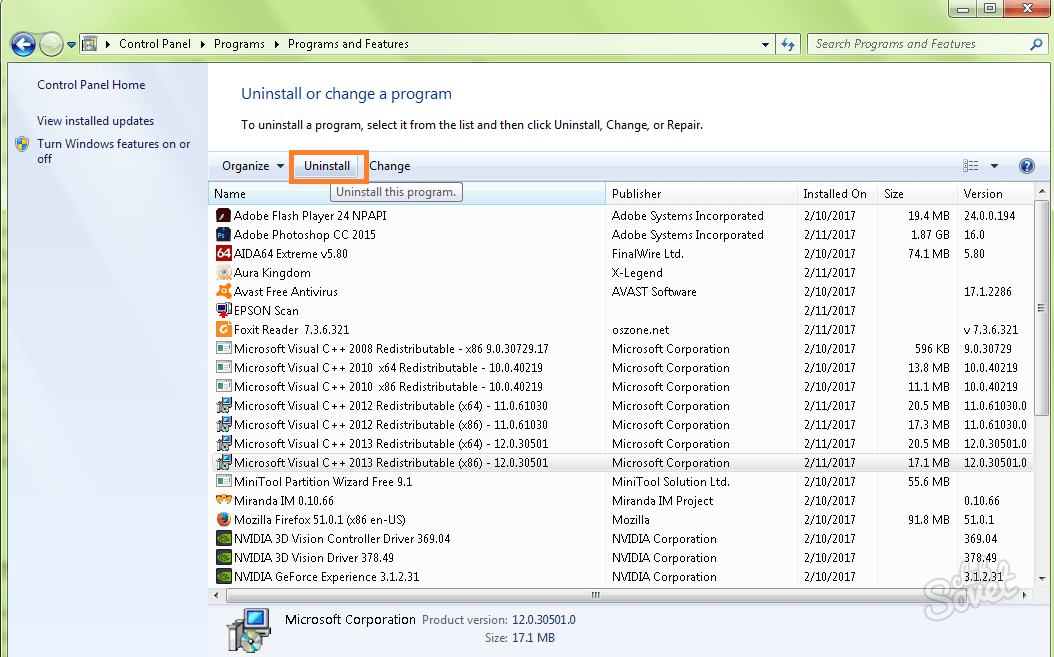This screenshot has width=1054, height=657.
Task: Click the FinalWire Ltd. publisher cell
Action: 647,254
